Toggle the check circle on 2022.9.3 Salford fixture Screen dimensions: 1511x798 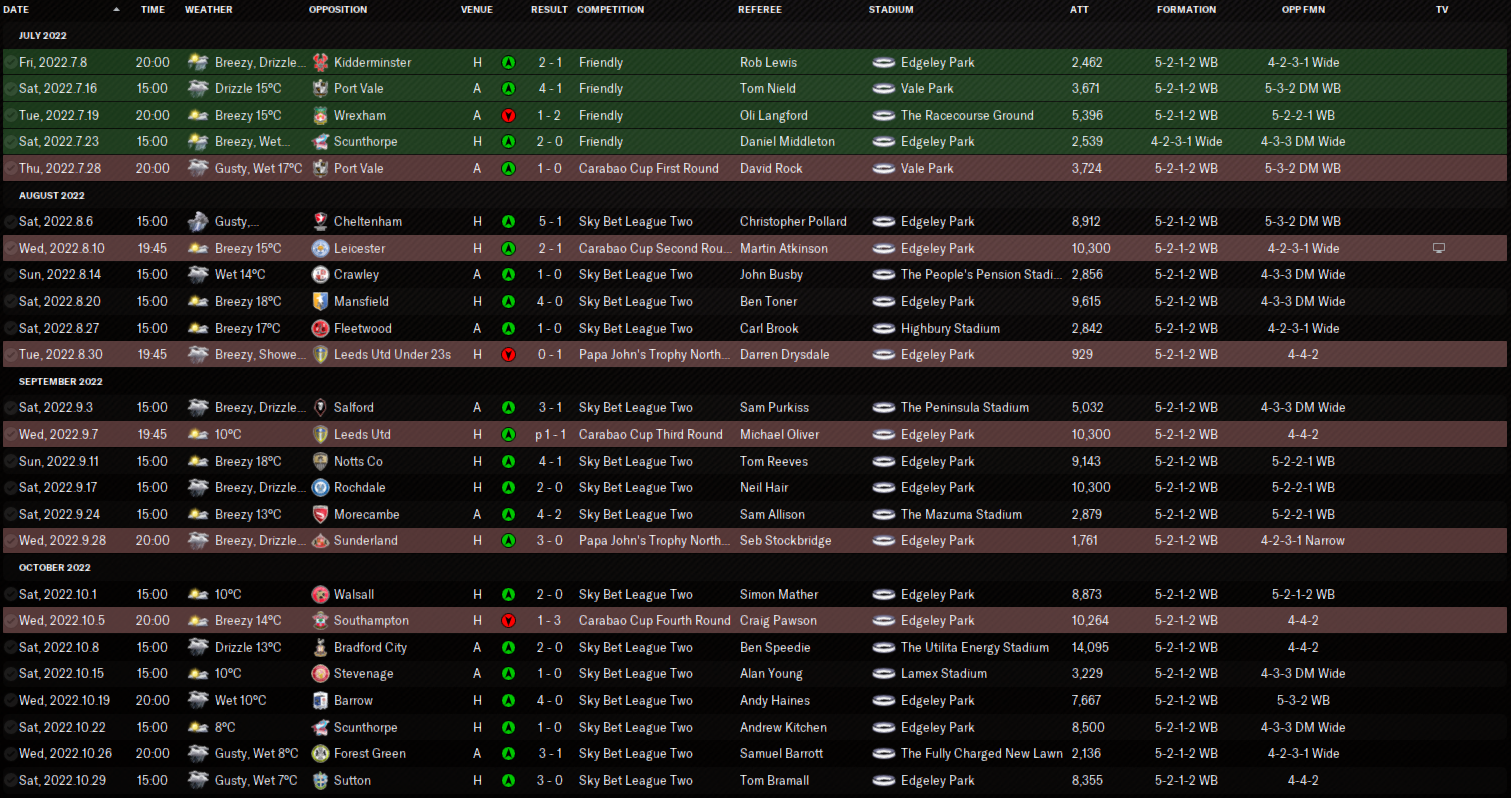click(x=10, y=408)
